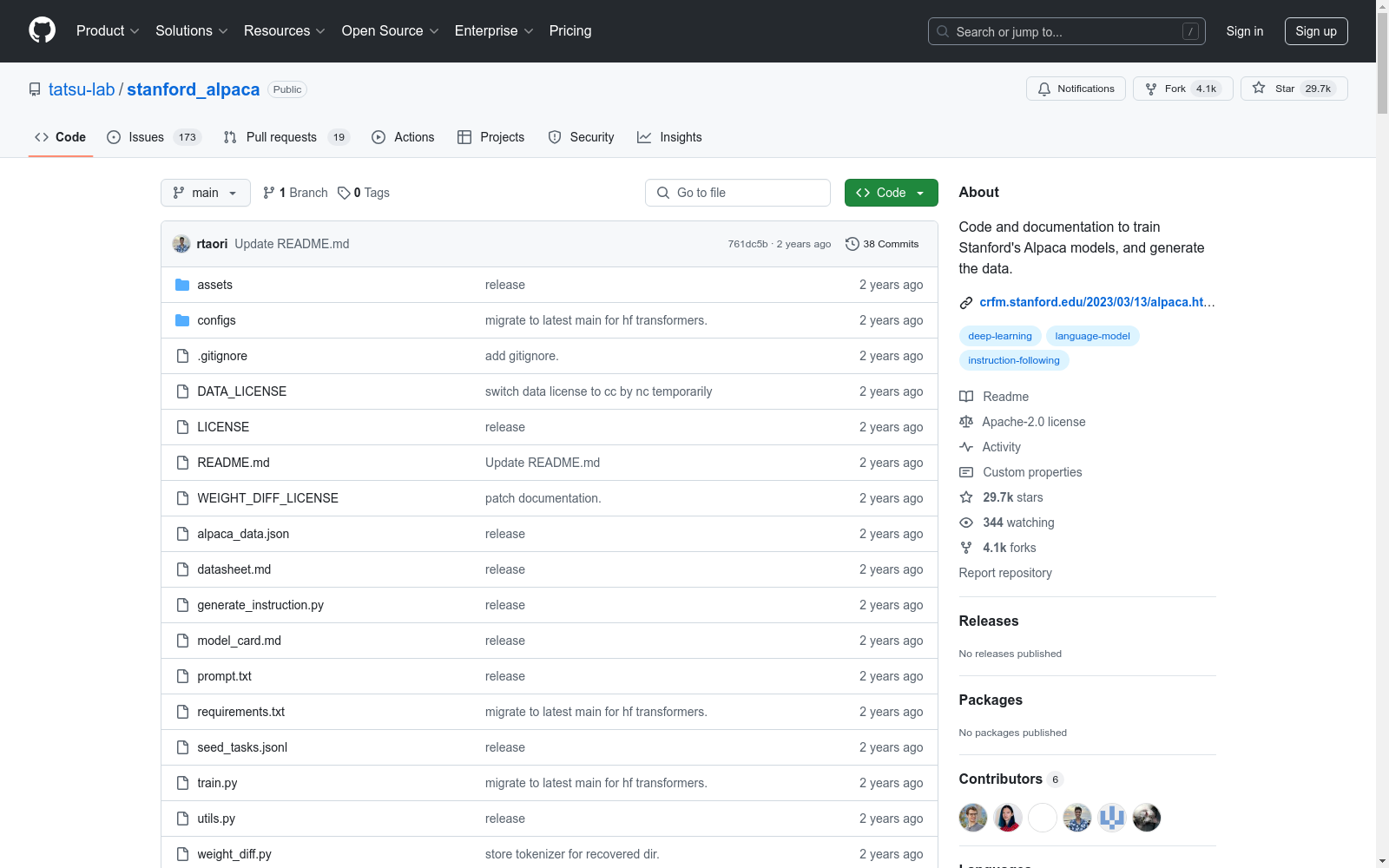Click the file icon next to .gitignore
The height and width of the screenshot is (868, 1389).
(x=182, y=356)
